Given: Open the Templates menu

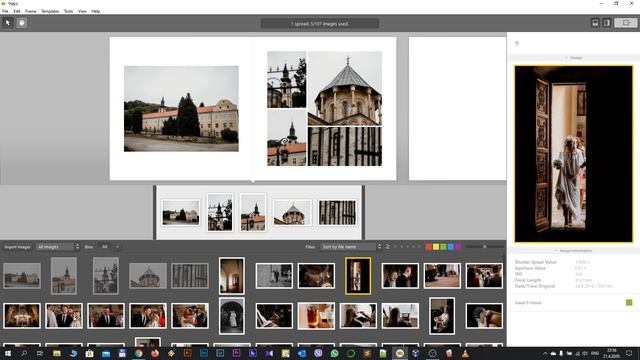Looking at the screenshot, I should [x=50, y=11].
